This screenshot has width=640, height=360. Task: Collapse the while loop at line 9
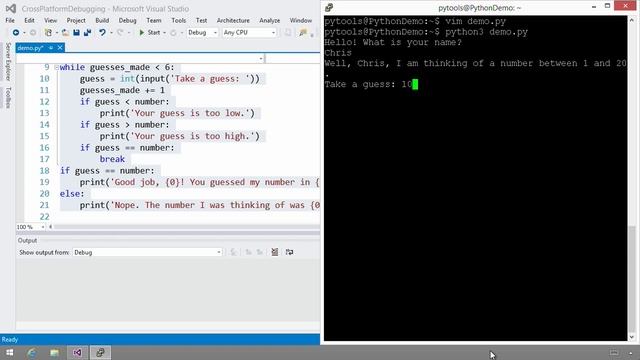(56, 67)
